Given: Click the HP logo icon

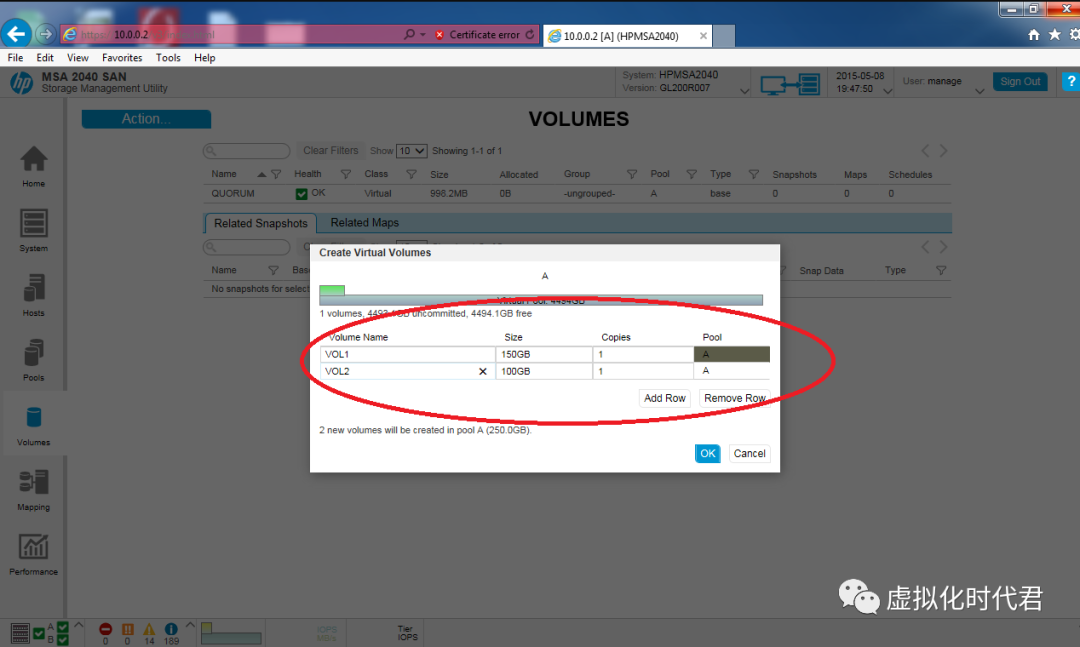Looking at the screenshot, I should point(21,83).
